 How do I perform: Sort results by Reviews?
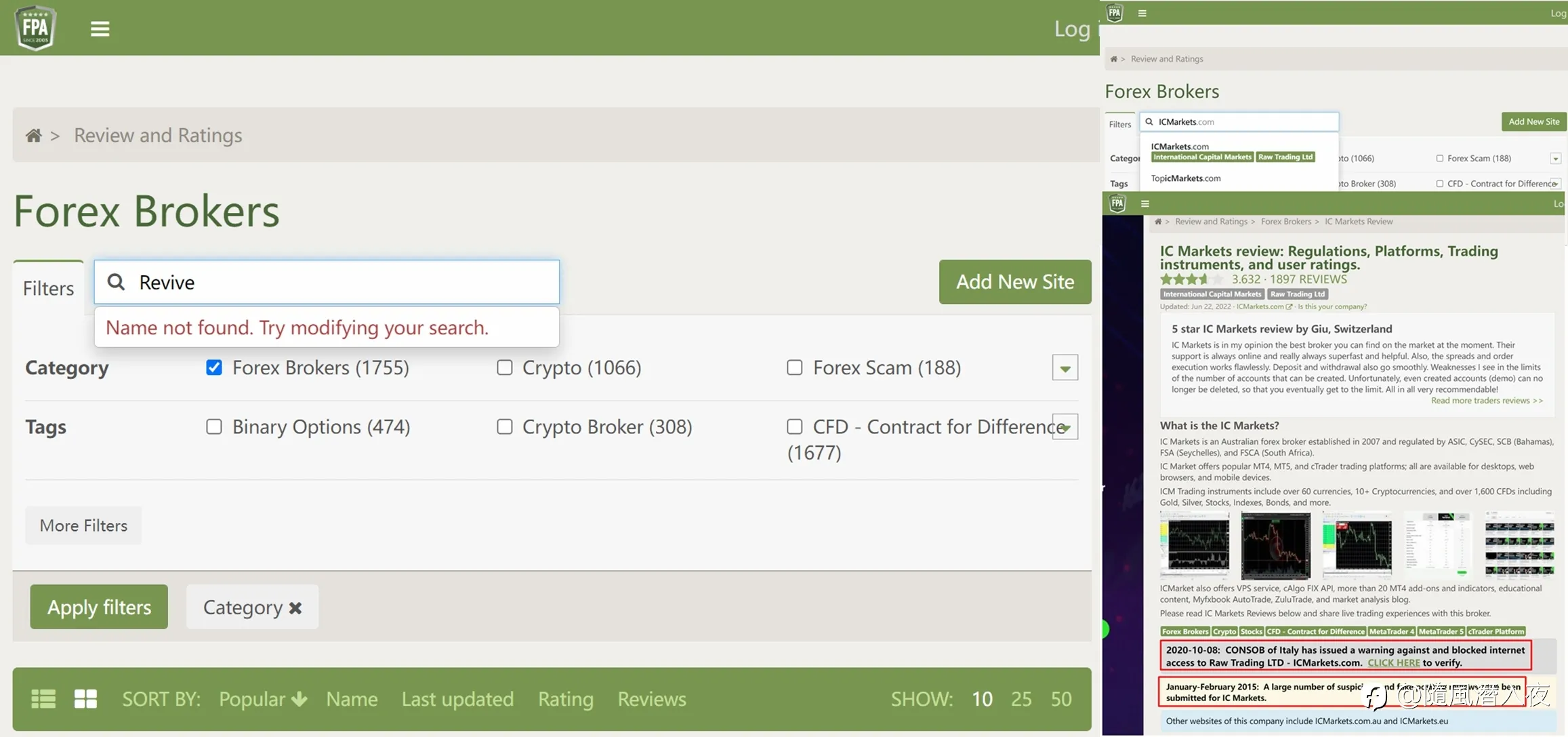click(x=652, y=699)
